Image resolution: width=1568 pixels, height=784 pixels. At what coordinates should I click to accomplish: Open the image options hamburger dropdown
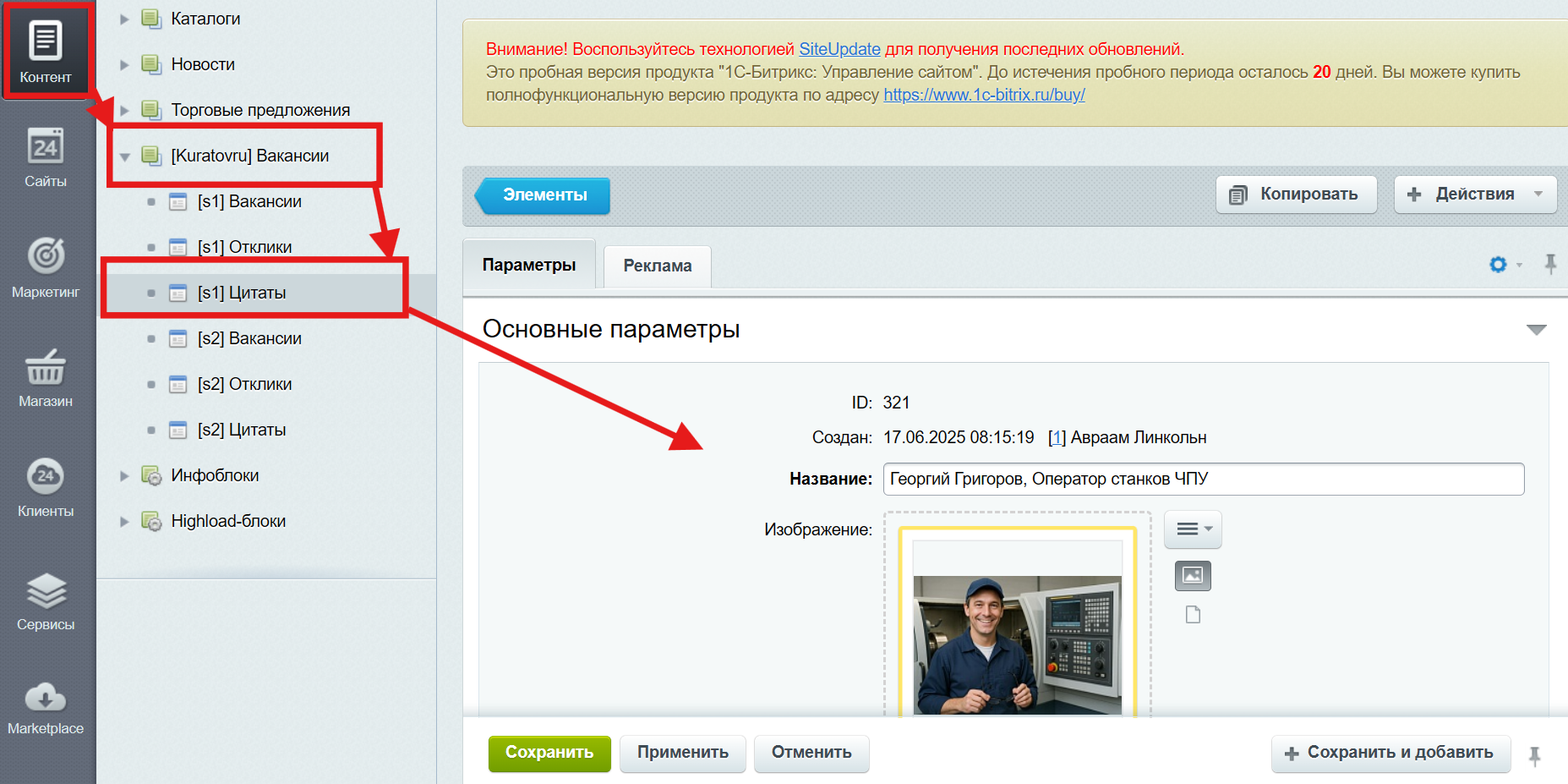[1193, 529]
